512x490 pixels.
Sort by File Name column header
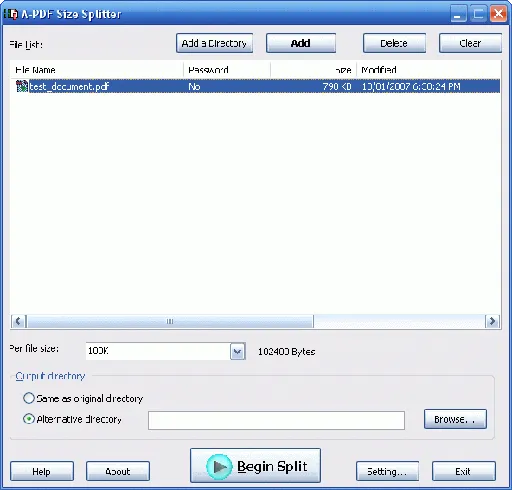click(97, 69)
